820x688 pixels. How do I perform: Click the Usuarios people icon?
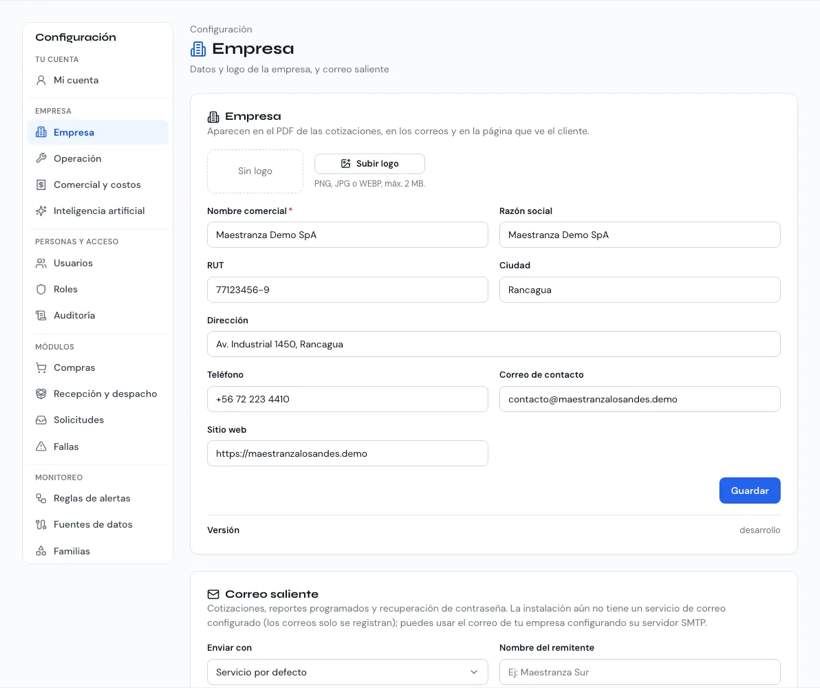41,263
